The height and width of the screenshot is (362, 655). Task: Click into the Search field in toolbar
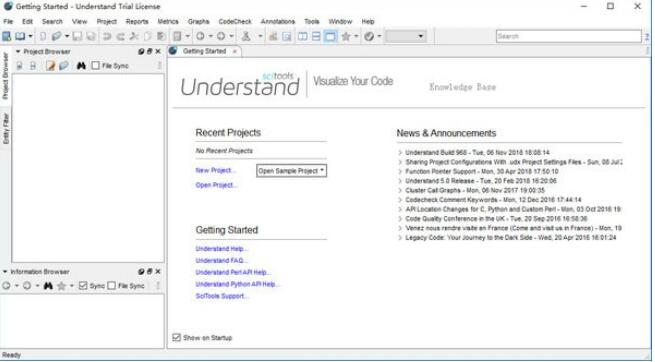tap(569, 36)
